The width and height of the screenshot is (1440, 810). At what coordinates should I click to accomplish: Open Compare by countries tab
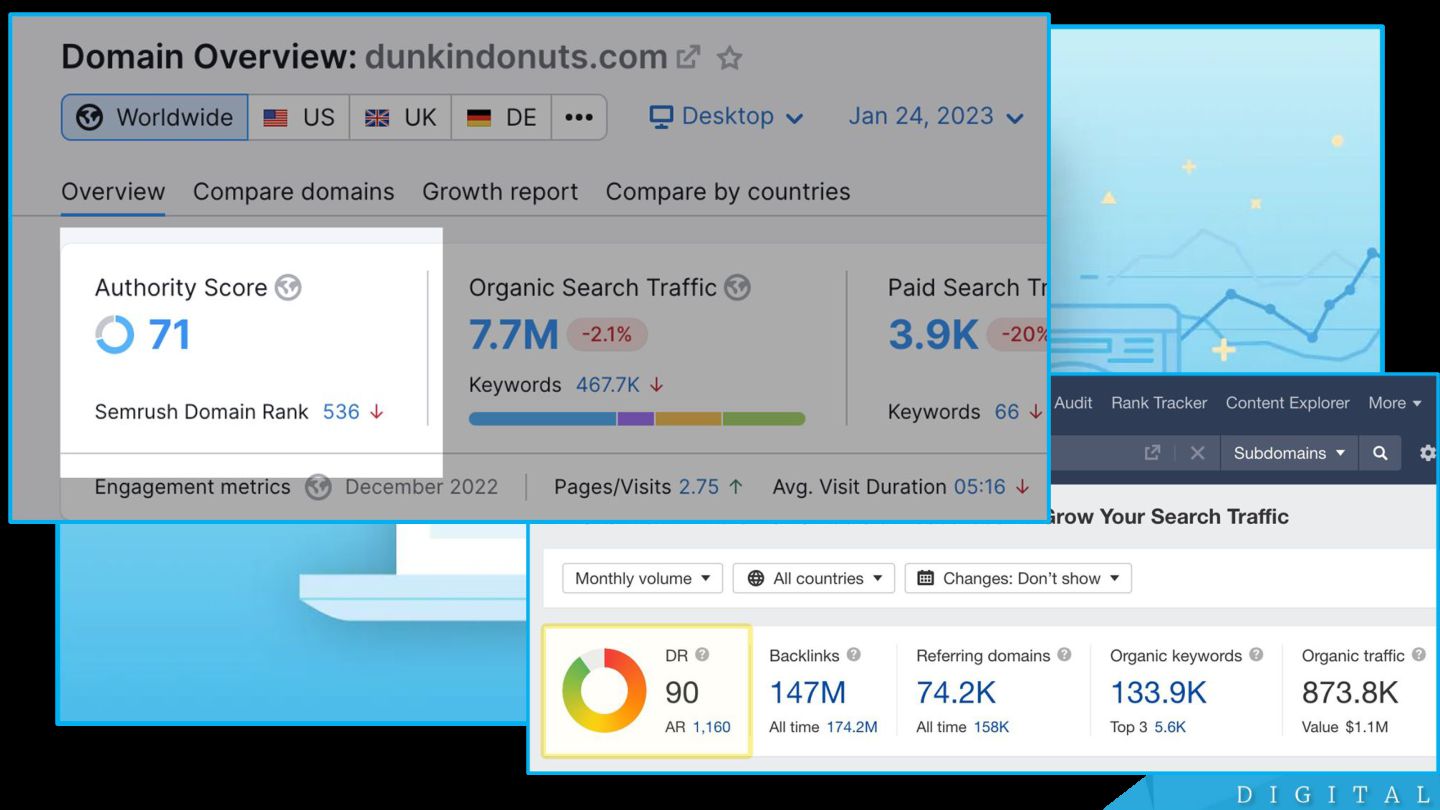pyautogui.click(x=728, y=192)
